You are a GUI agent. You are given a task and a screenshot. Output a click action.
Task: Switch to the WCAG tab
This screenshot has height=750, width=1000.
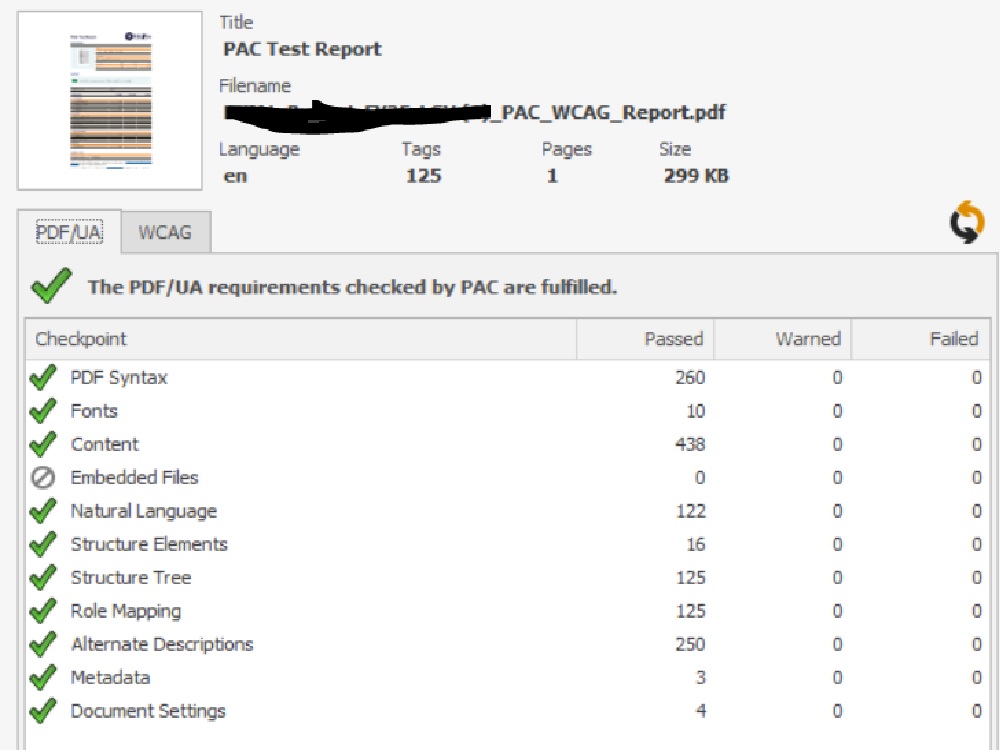(165, 232)
